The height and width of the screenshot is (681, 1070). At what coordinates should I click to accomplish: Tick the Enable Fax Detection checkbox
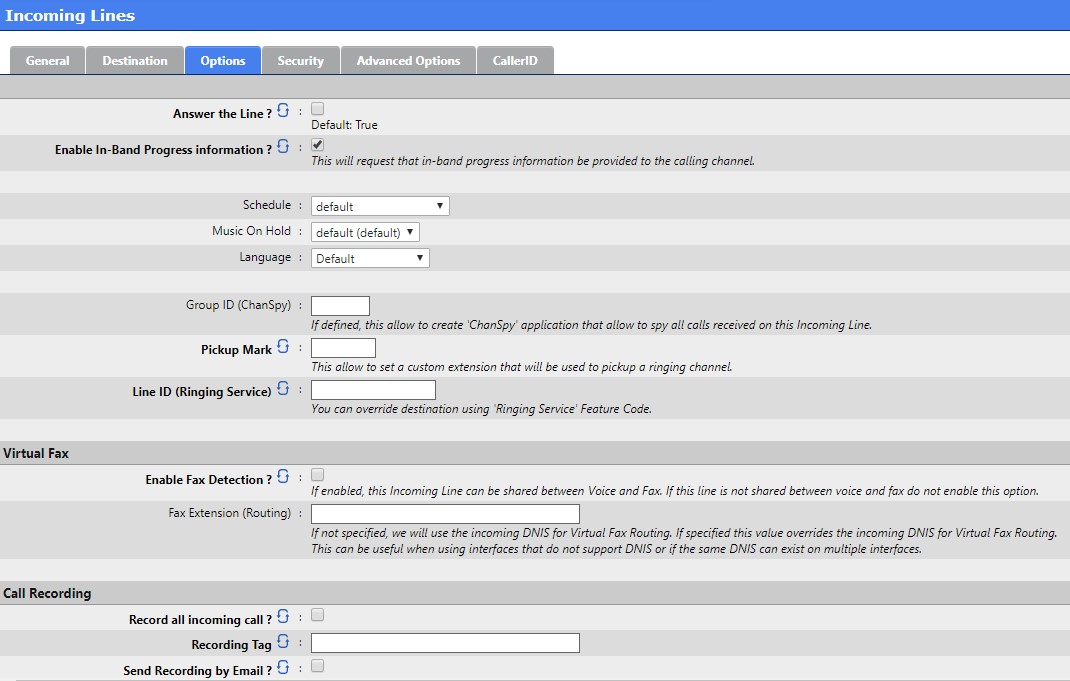click(x=318, y=475)
